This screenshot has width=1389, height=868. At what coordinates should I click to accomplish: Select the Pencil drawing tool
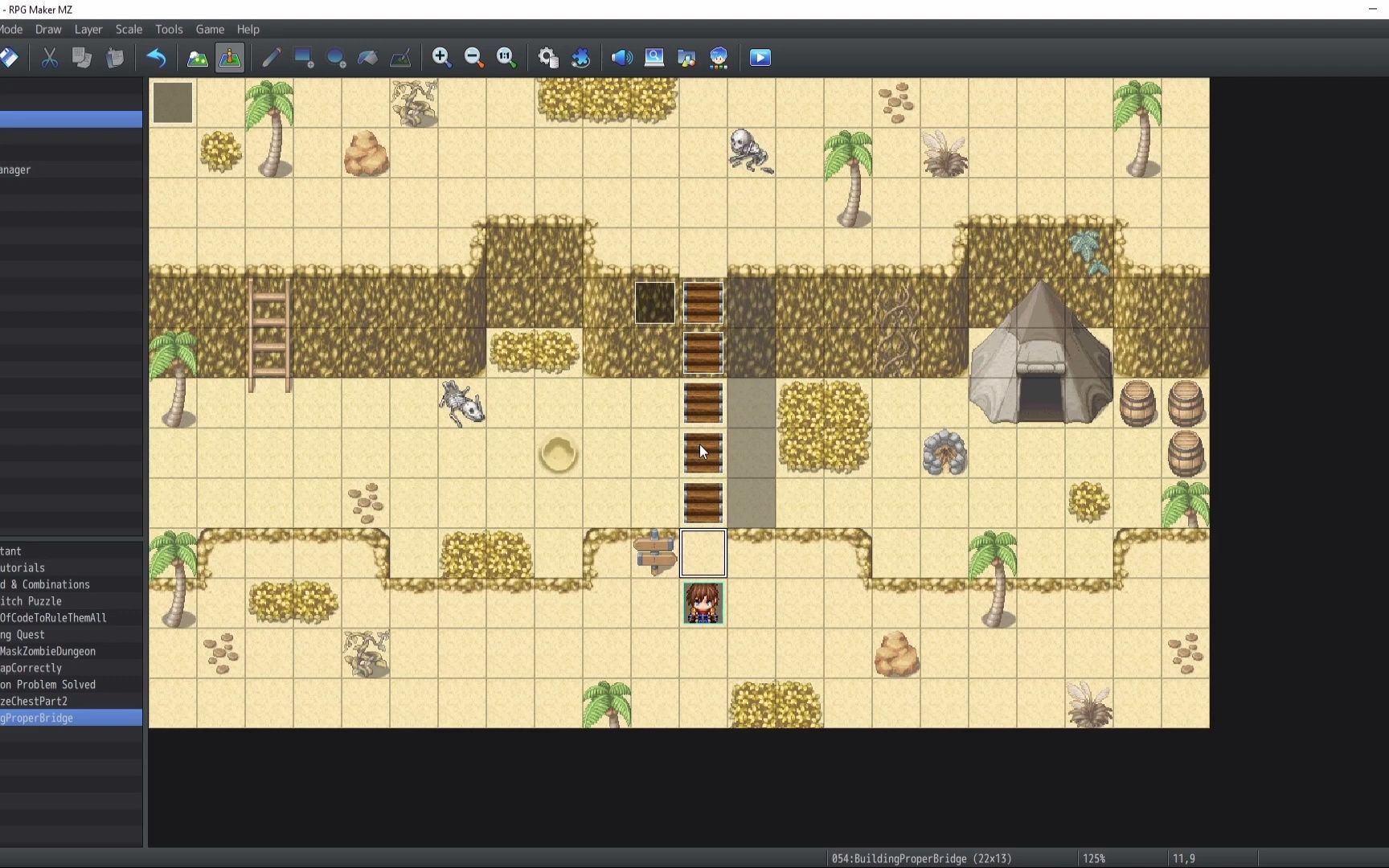pyautogui.click(x=271, y=58)
